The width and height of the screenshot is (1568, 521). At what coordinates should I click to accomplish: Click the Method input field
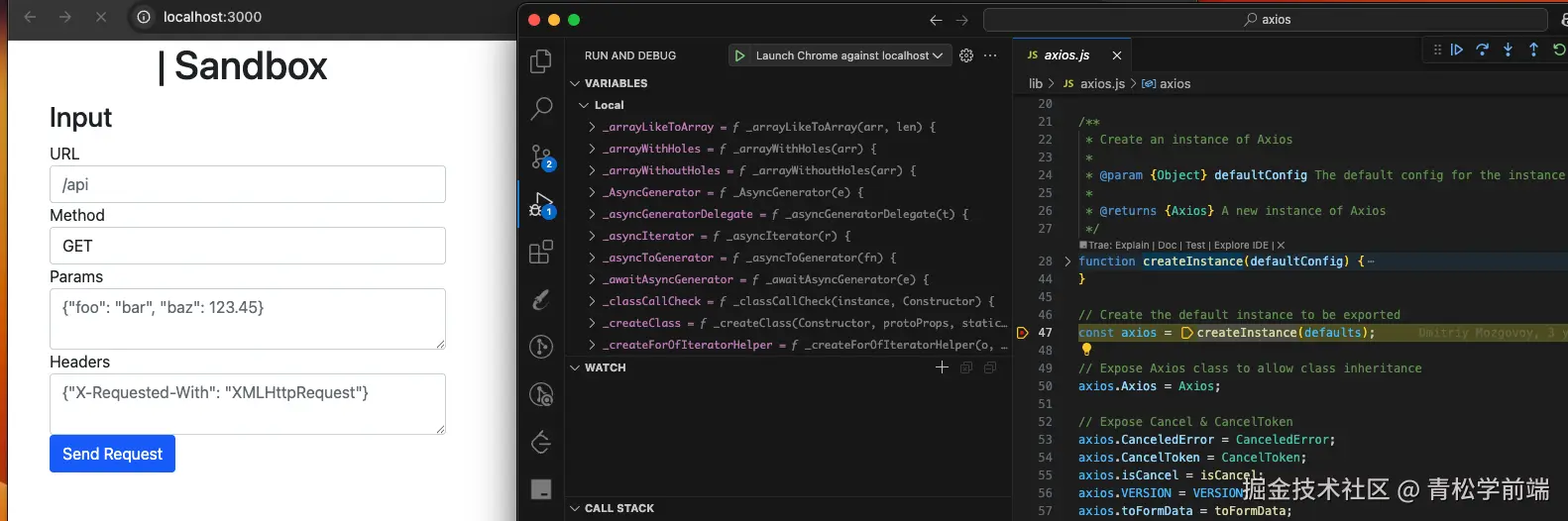coord(248,246)
